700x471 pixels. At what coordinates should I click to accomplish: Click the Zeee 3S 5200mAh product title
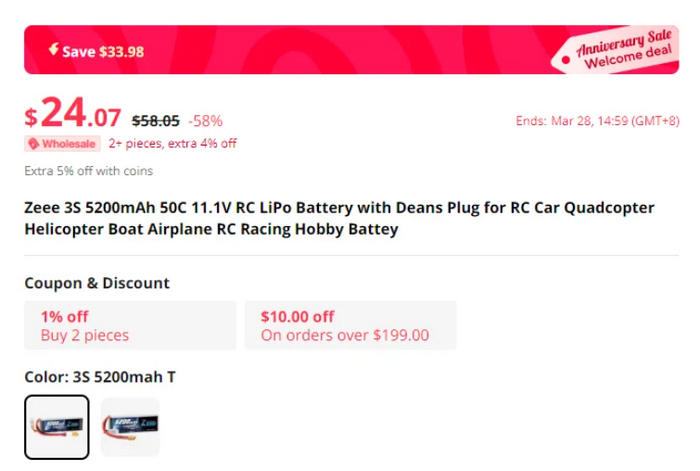[340, 219]
